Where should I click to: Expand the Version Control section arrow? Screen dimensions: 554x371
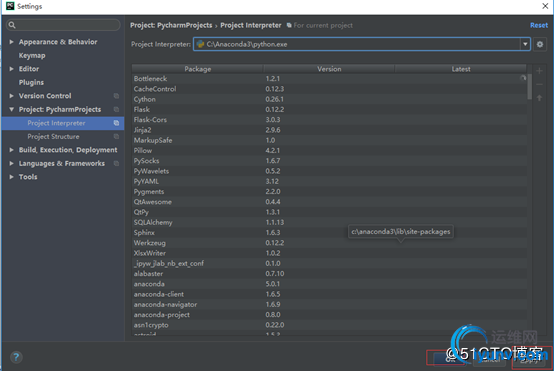pos(11,96)
